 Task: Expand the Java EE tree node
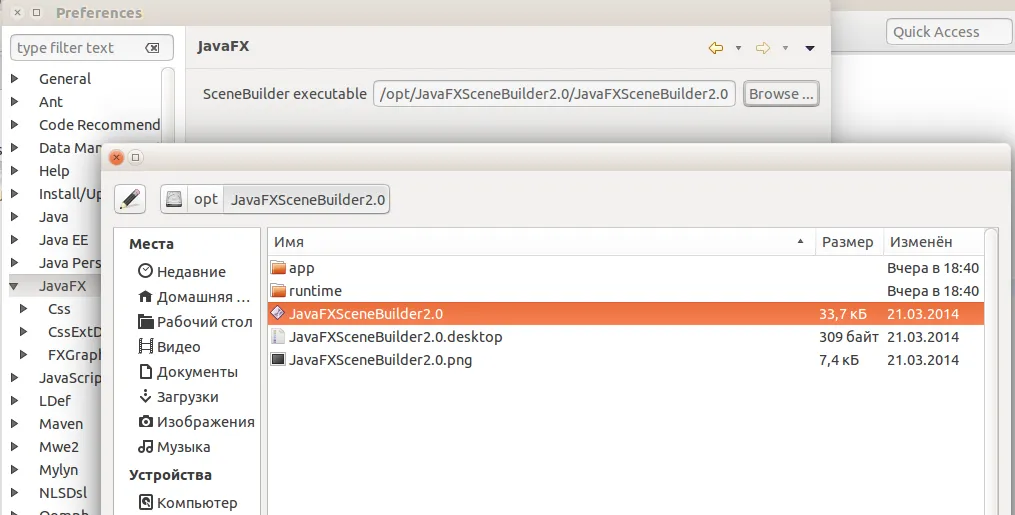coord(15,239)
